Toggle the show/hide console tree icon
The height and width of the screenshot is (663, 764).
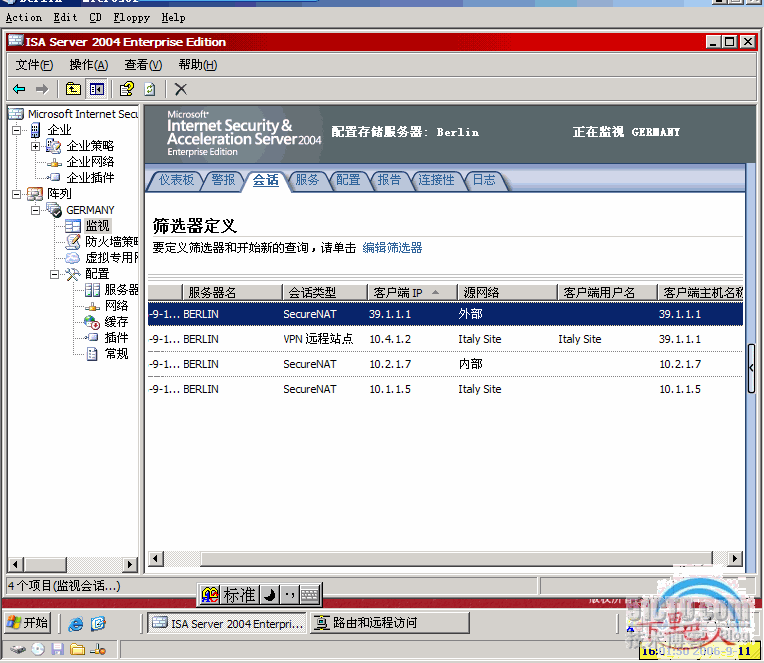tap(96, 89)
